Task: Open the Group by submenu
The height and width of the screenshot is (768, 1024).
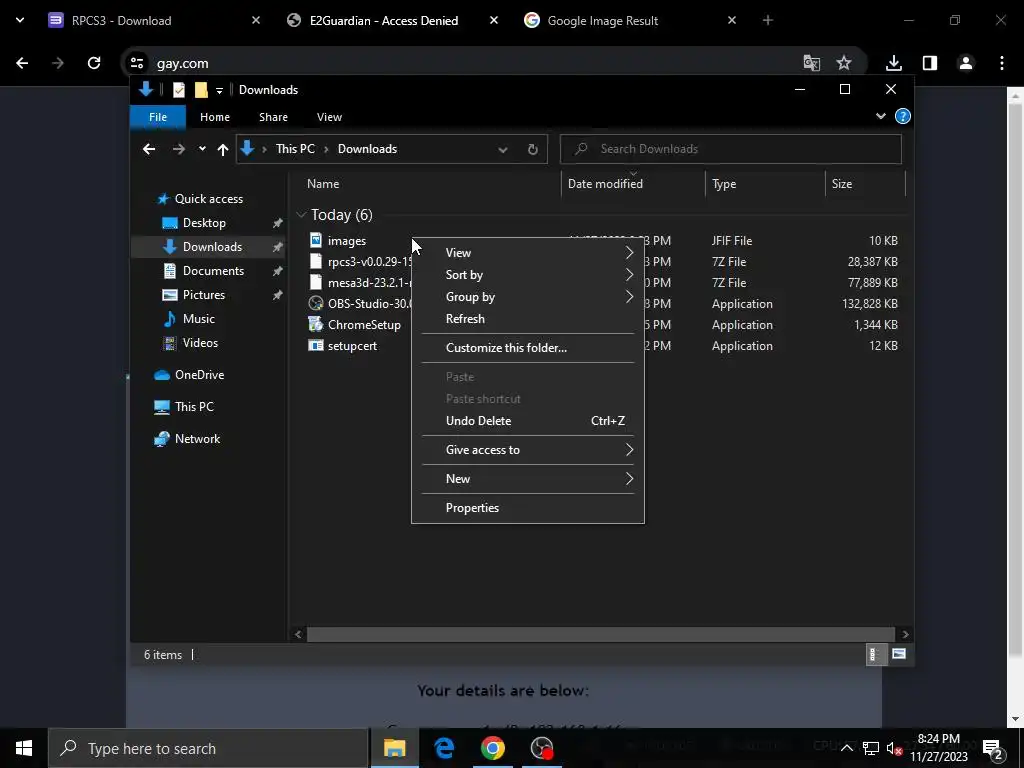Action: (x=528, y=297)
